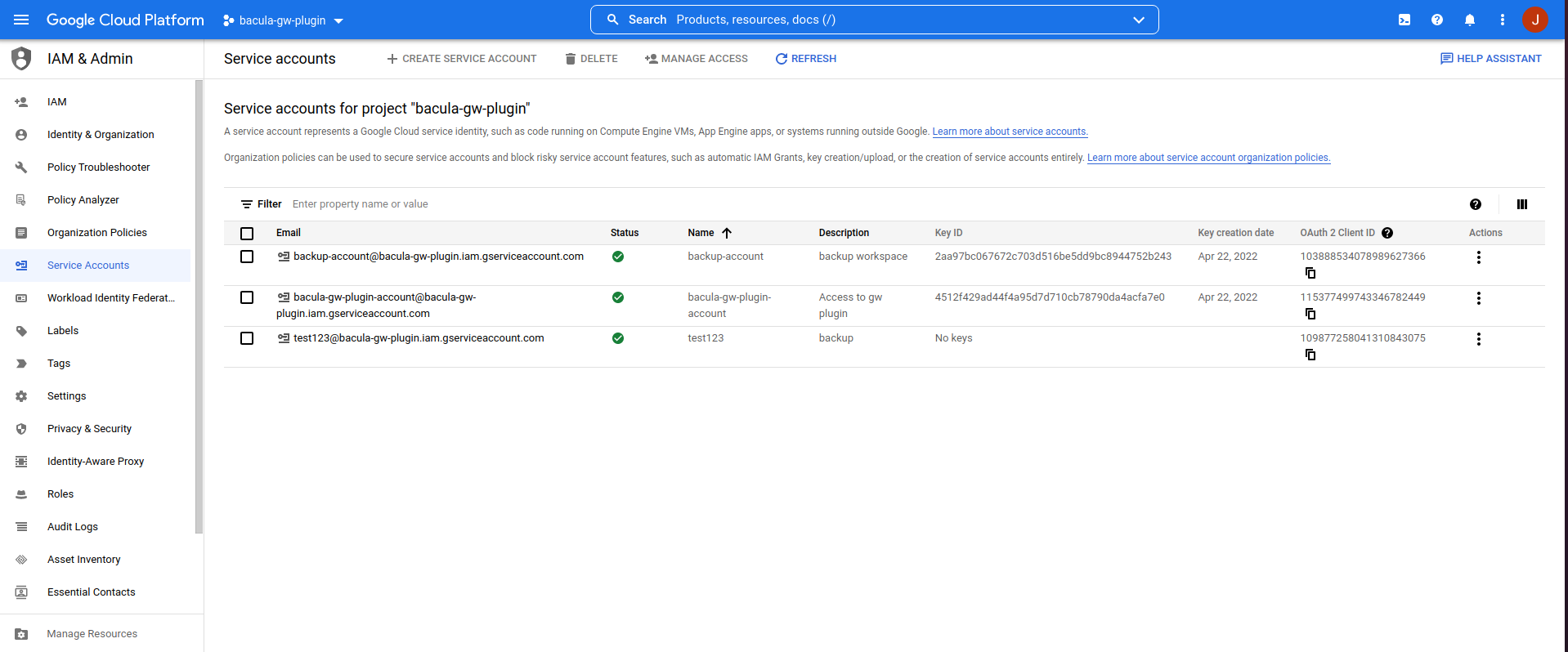Follow Learn more about service accounts link
The height and width of the screenshot is (652, 1568).
click(1010, 132)
